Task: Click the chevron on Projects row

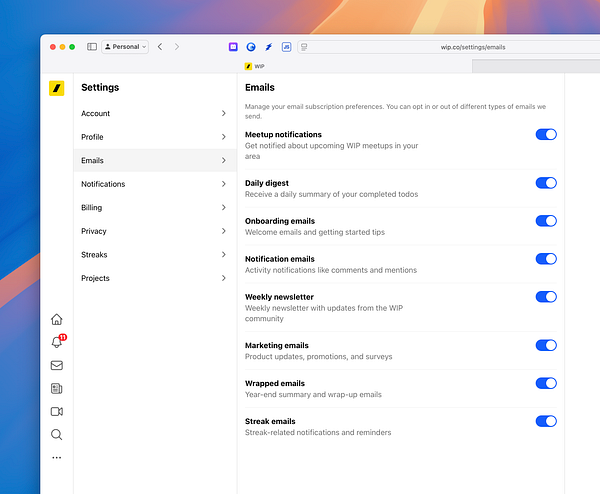Action: pos(224,278)
